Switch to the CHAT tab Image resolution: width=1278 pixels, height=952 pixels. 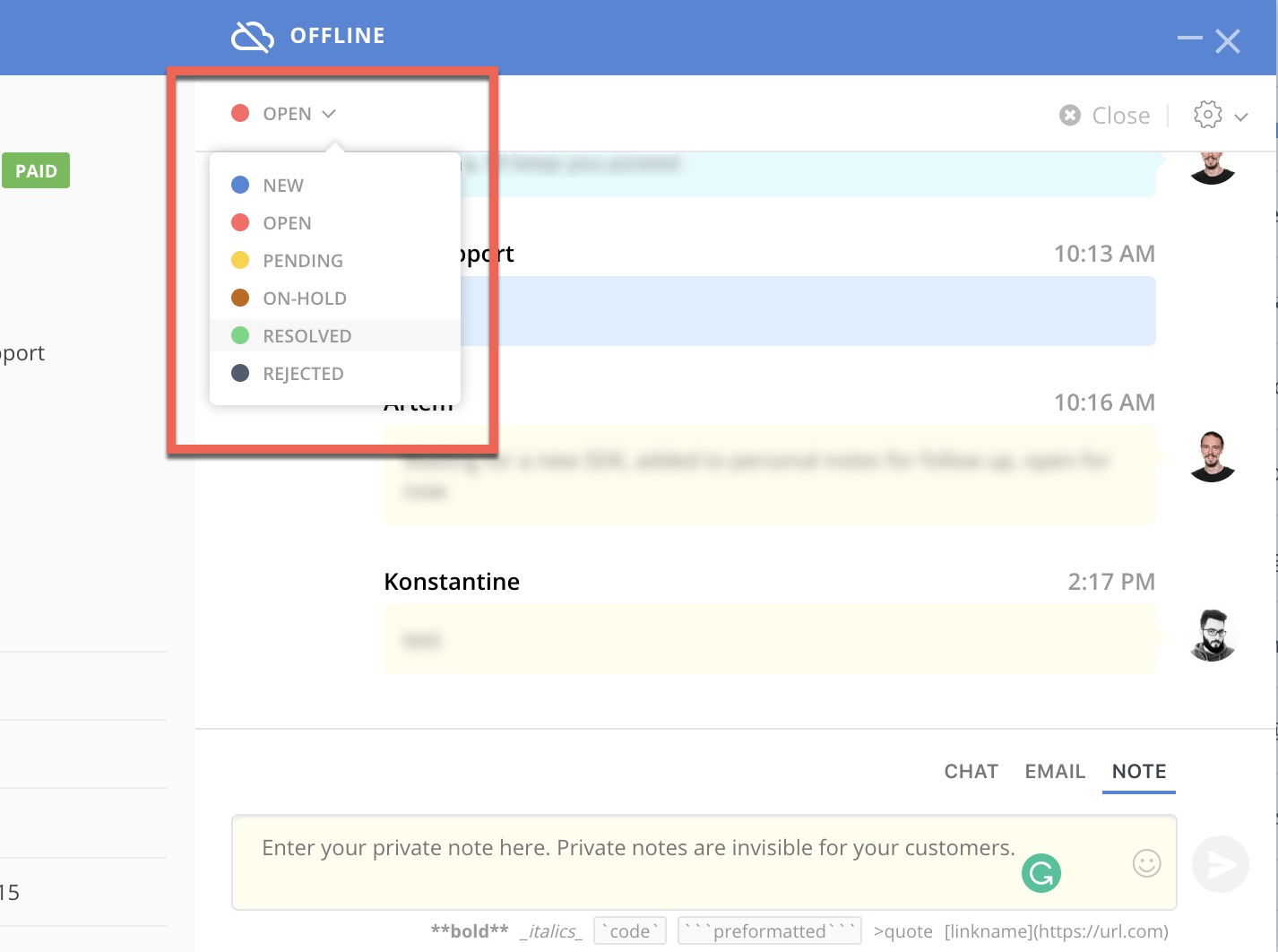coord(971,772)
